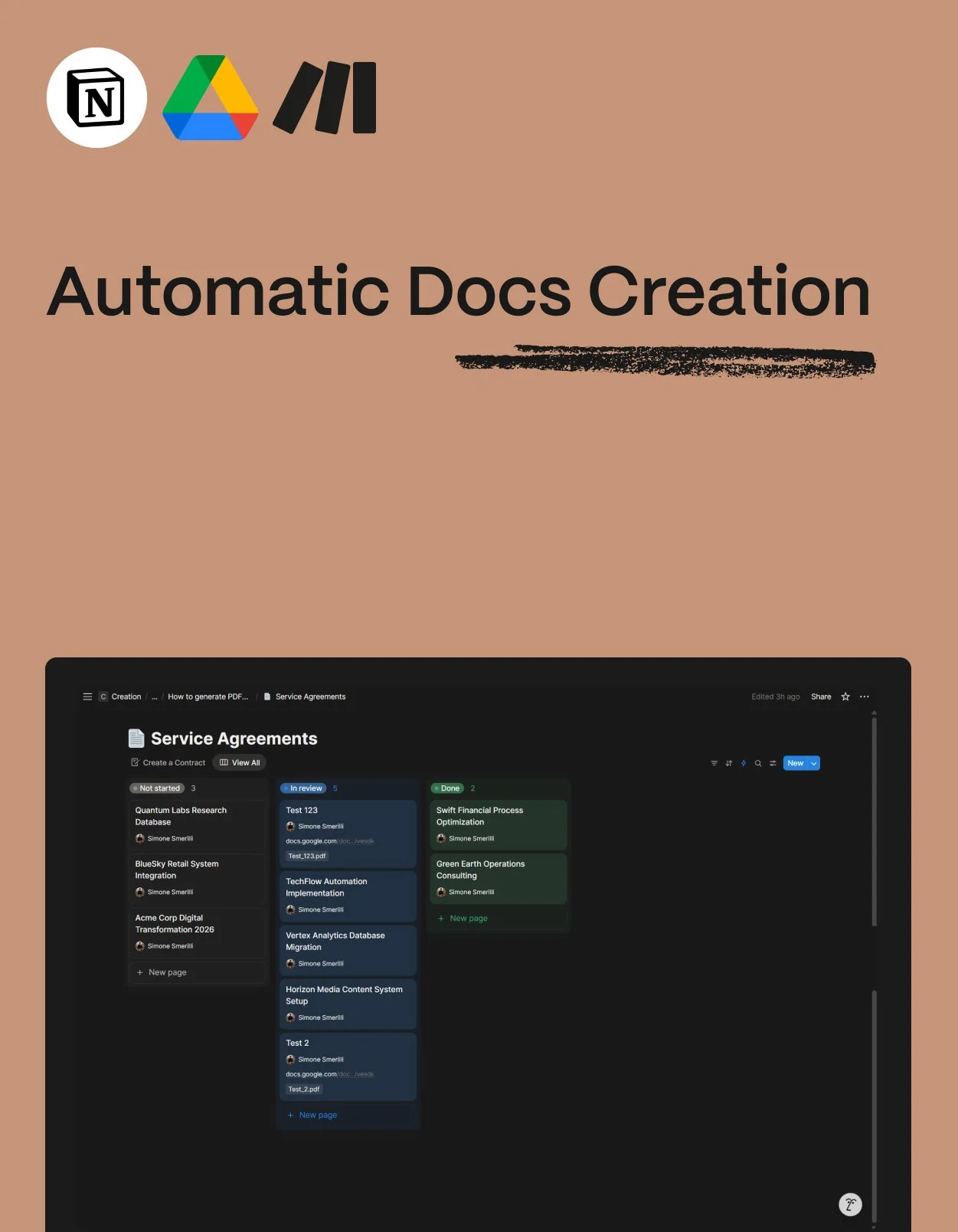Open the docs.google.com link on Test 123

pos(329,841)
